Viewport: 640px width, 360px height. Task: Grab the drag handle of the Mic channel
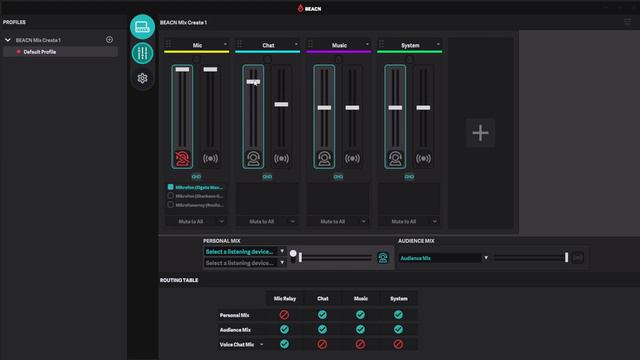coord(169,44)
